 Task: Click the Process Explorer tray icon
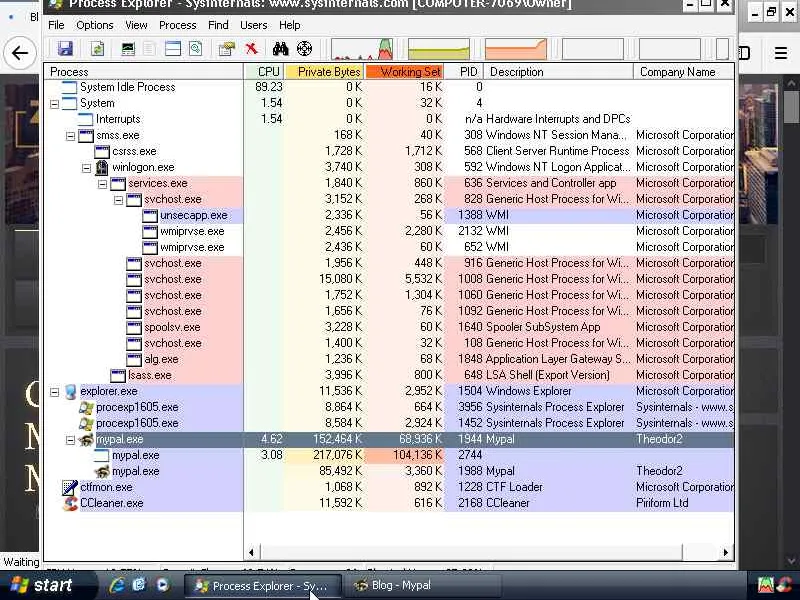tap(765, 585)
